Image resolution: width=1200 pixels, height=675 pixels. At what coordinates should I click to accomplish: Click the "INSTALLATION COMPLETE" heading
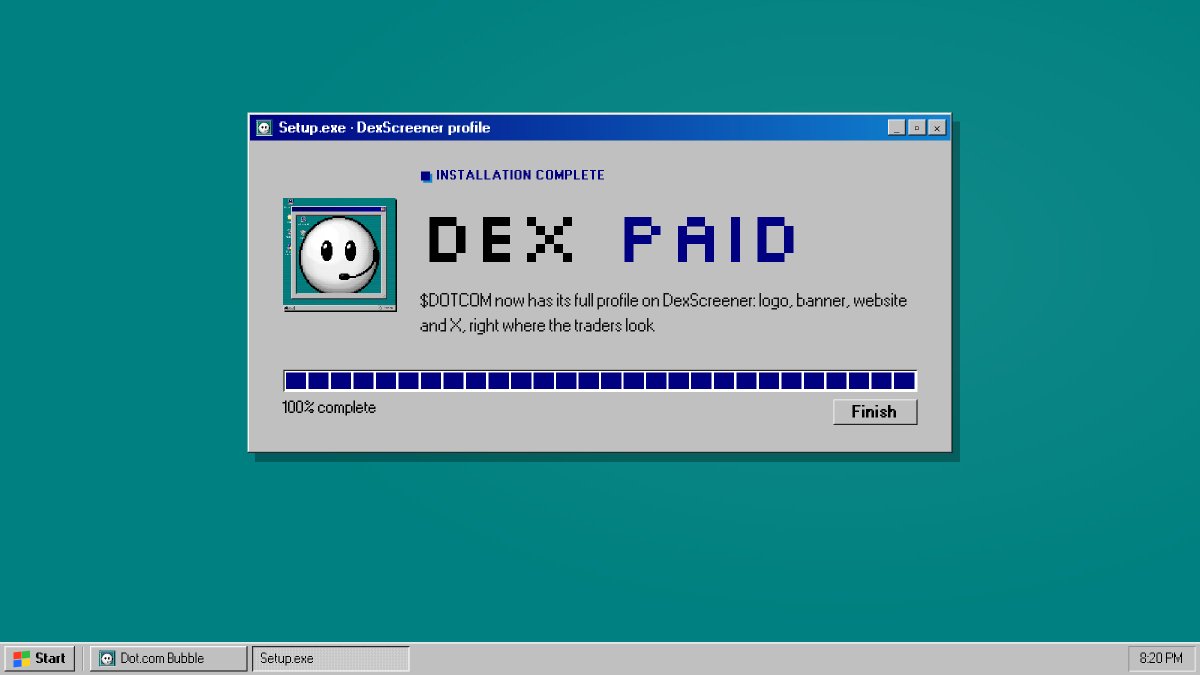click(x=520, y=175)
